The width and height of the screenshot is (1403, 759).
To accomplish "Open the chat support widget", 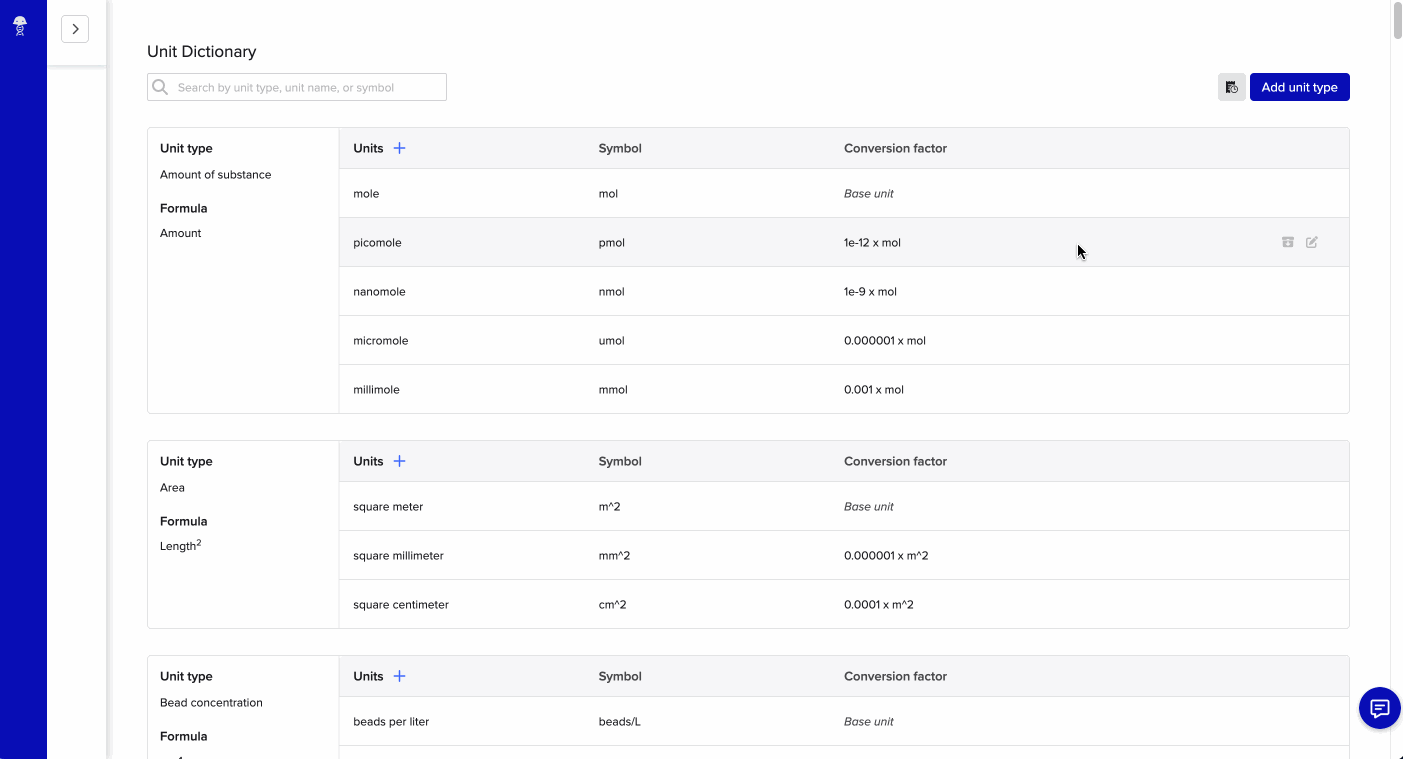I will [1379, 709].
